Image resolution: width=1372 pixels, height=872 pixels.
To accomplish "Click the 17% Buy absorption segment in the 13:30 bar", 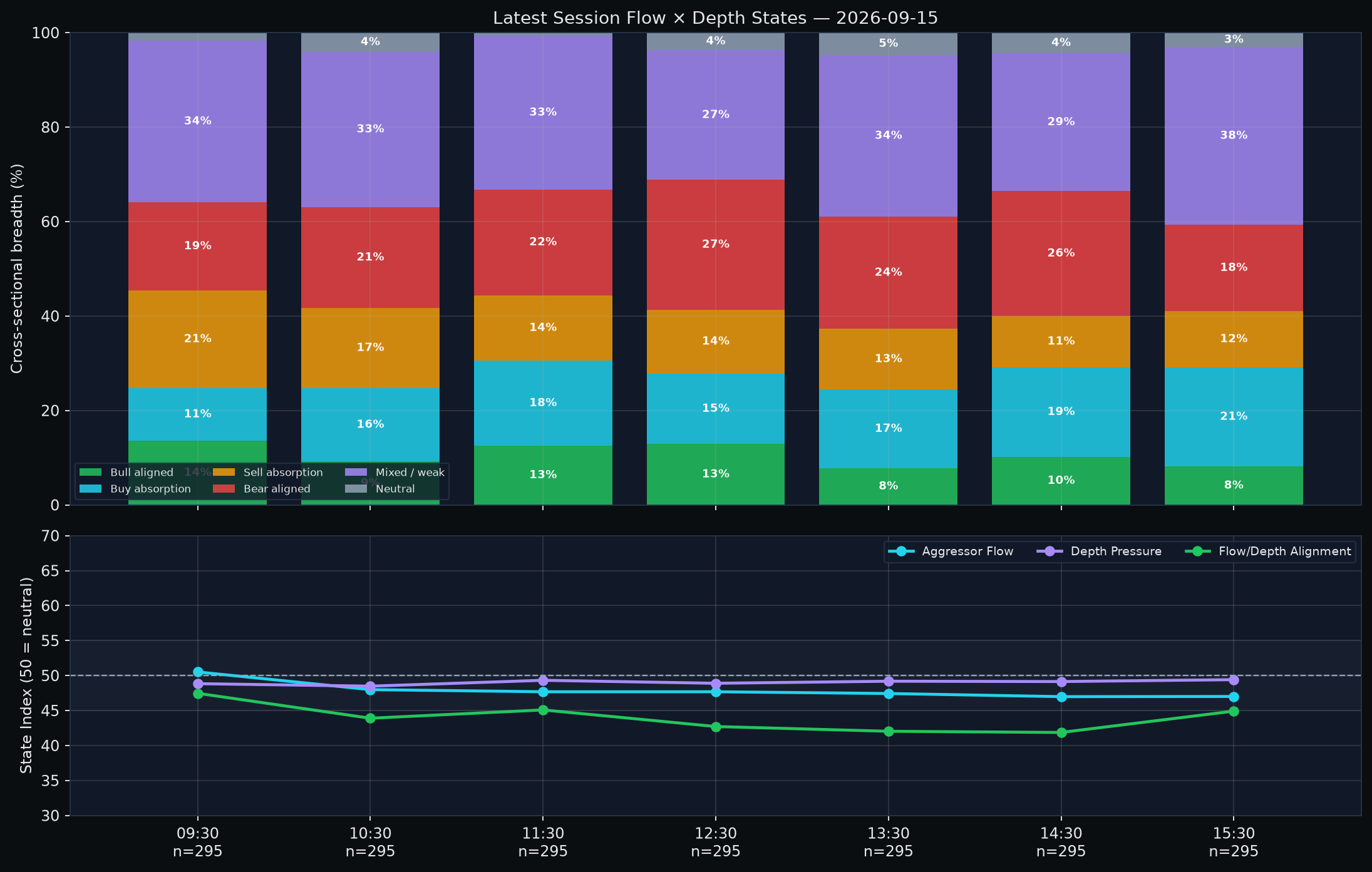I will 888,428.
